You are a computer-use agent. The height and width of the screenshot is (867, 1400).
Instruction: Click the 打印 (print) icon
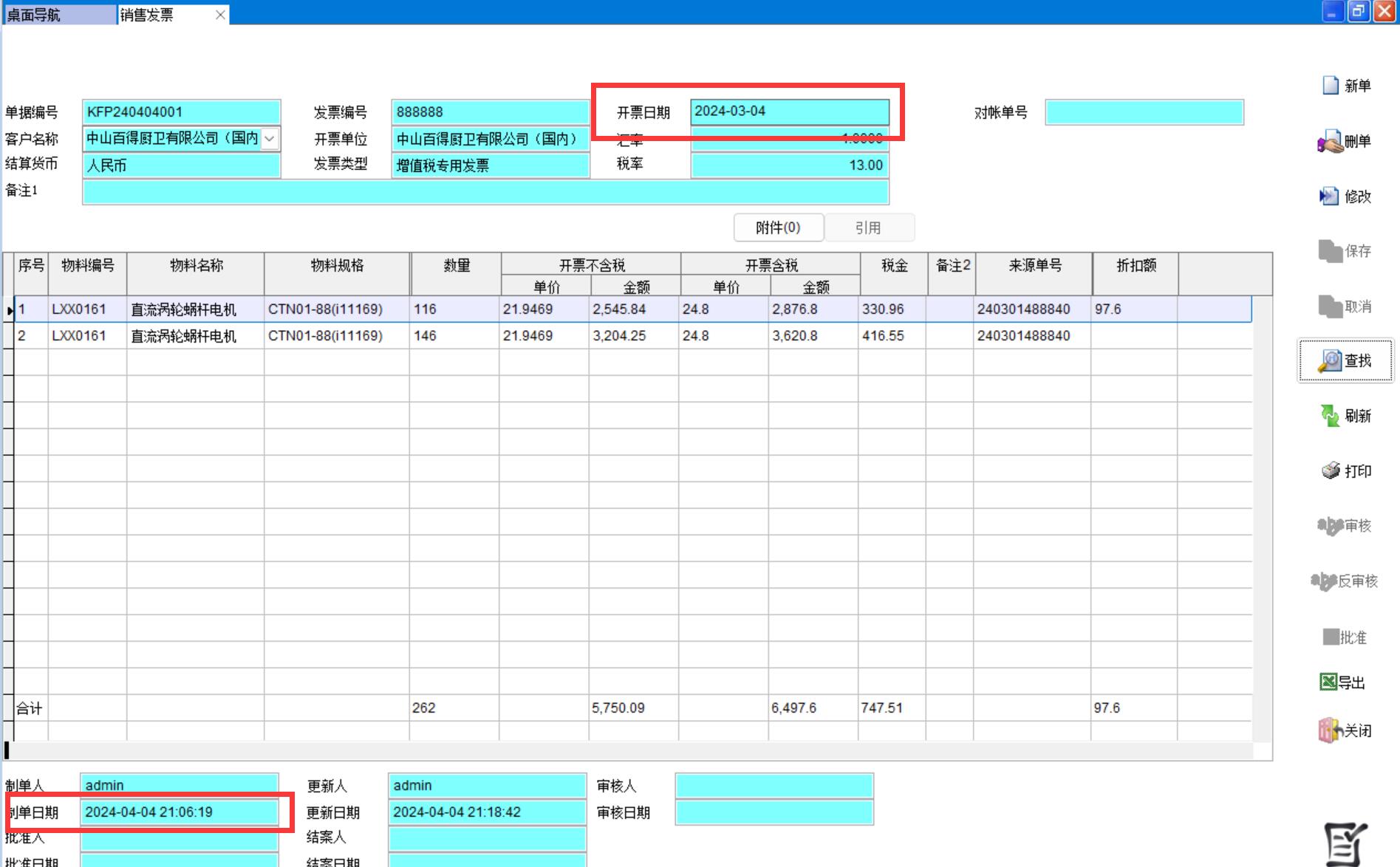coord(1331,470)
